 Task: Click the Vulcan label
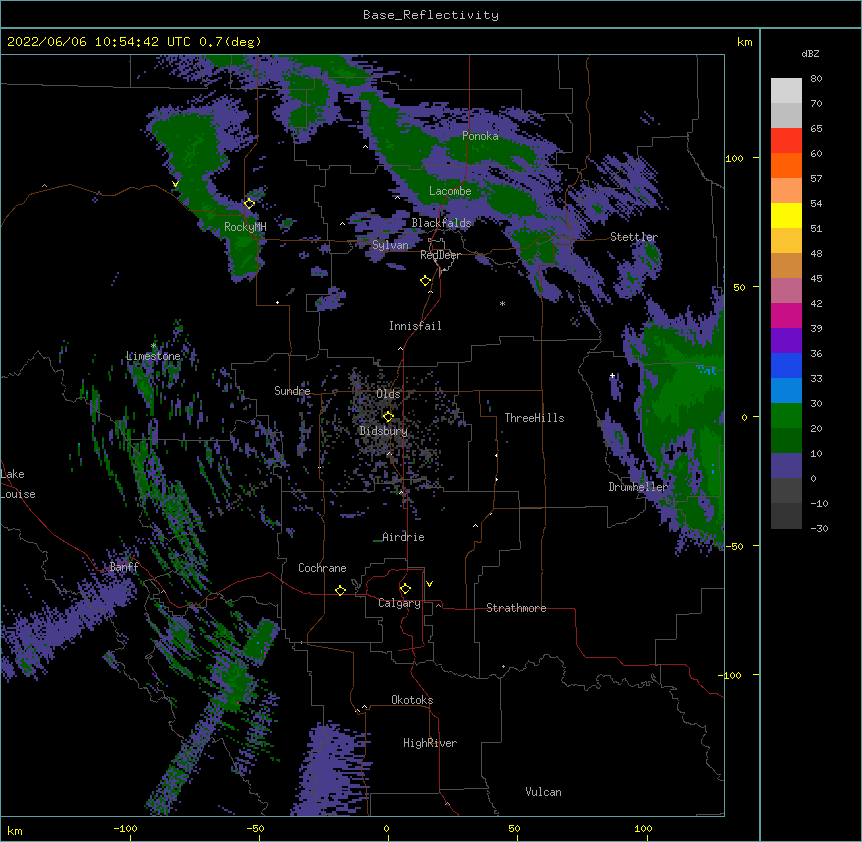click(x=543, y=792)
